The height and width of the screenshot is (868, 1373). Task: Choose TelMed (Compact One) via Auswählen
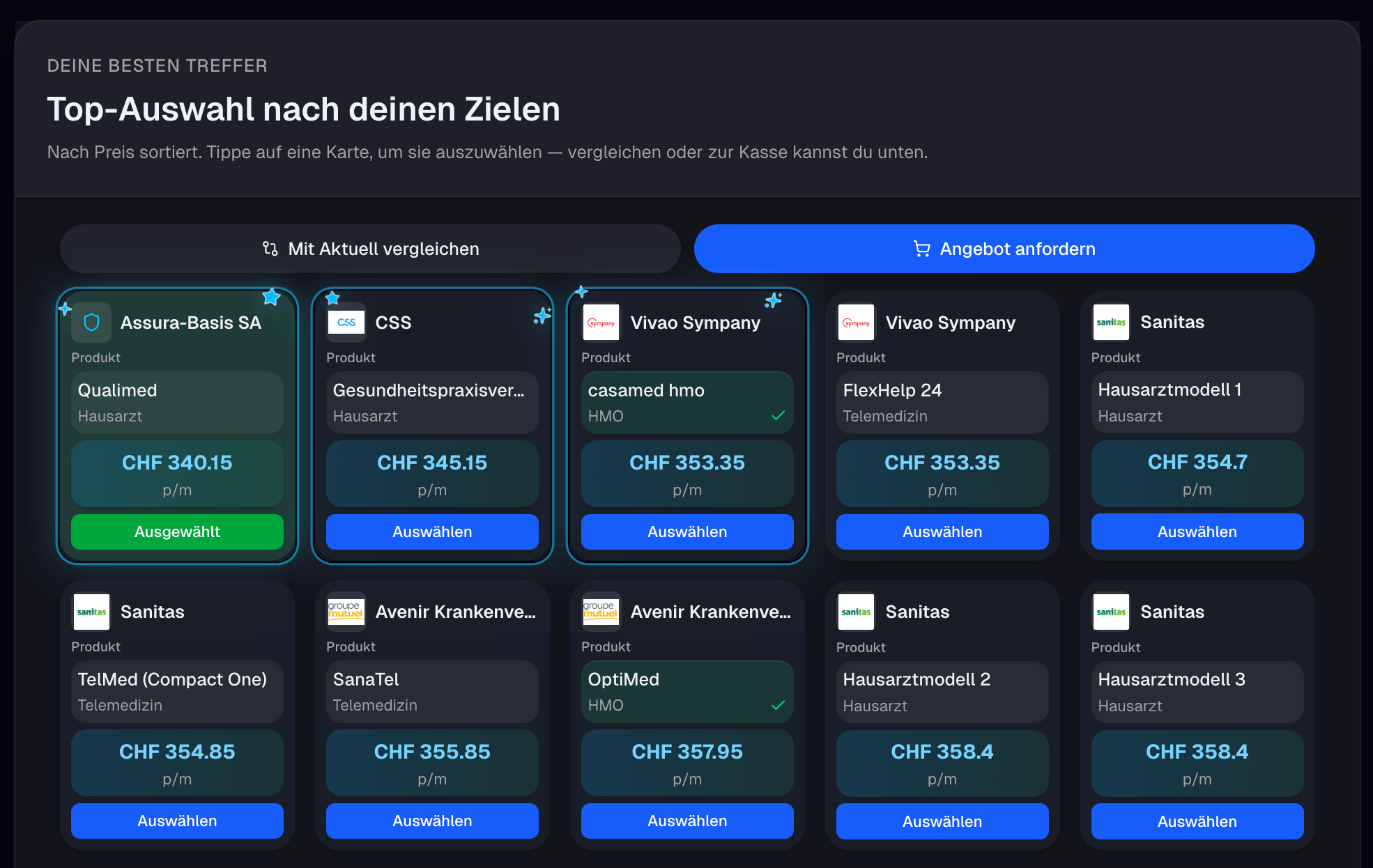coord(177,821)
